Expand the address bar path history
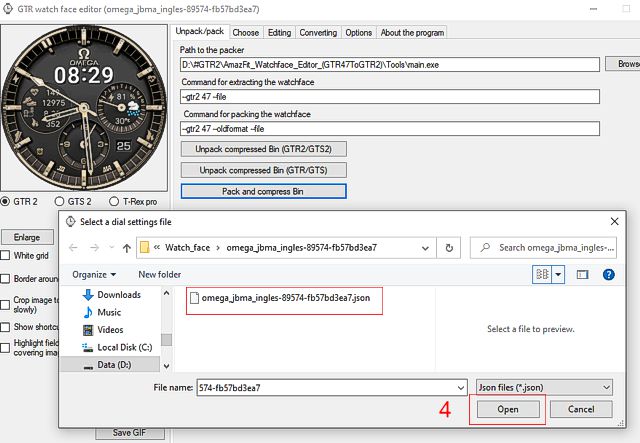The height and width of the screenshot is (443, 640). click(x=425, y=248)
